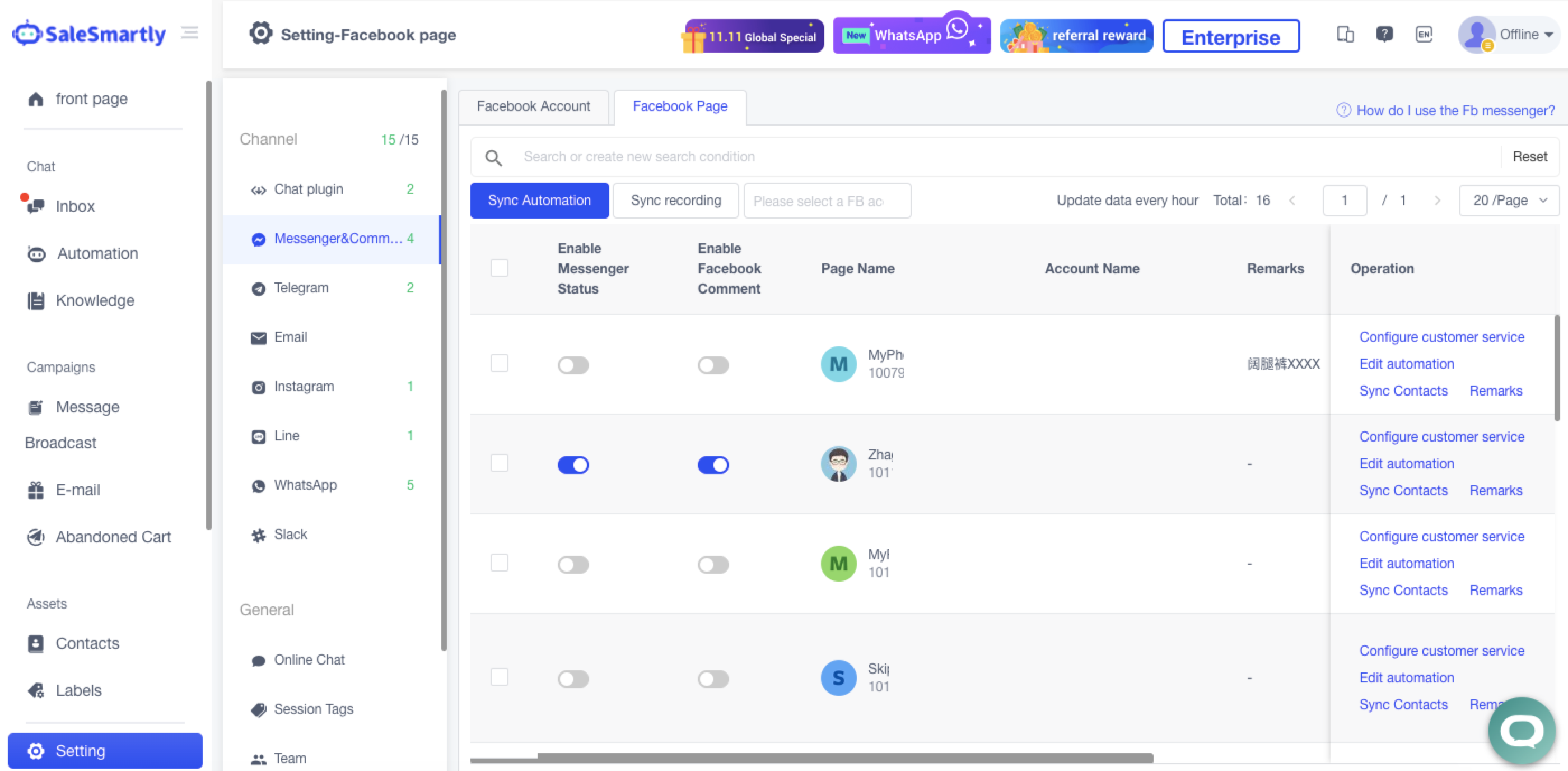Open the FB account selector dropdown
Screen dimensions: 1568x771
[827, 201]
